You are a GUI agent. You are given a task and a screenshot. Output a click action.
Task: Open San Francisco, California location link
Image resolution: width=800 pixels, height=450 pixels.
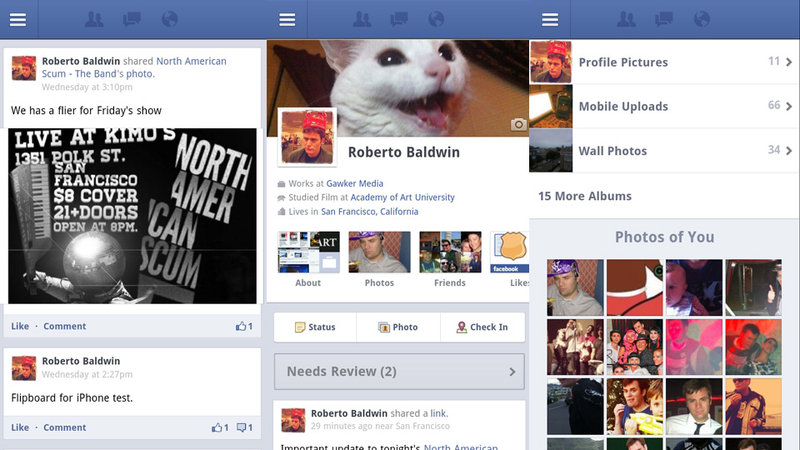point(369,211)
